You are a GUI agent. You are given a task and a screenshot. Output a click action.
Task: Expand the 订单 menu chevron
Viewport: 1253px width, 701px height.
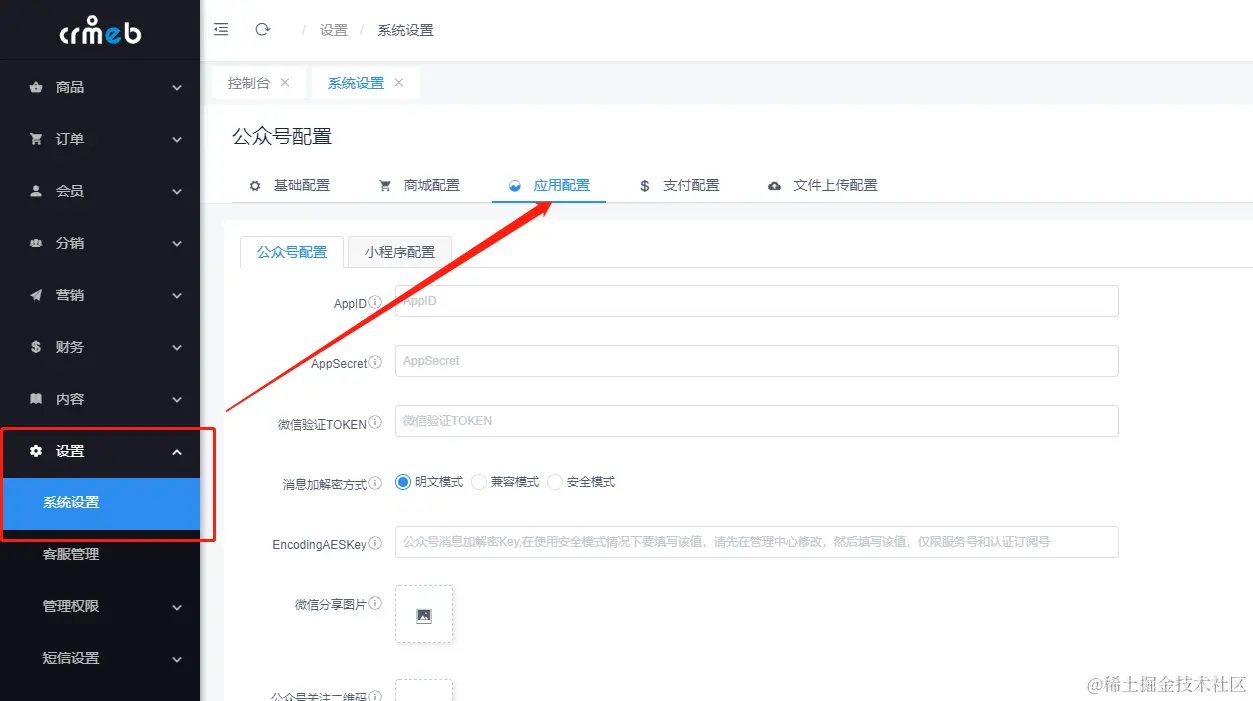pos(177,140)
